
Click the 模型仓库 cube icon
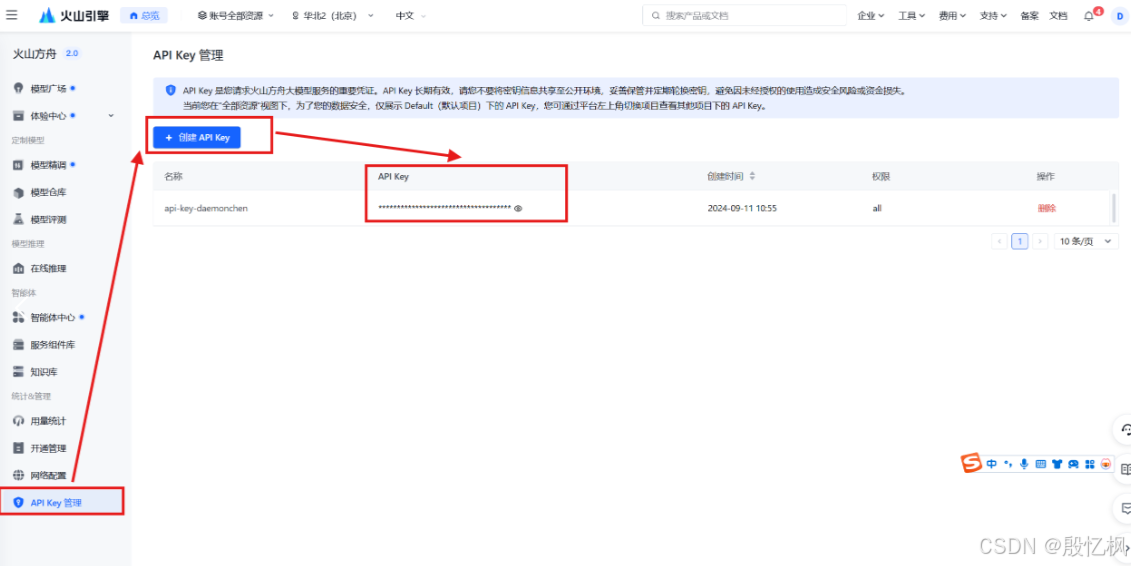(x=19, y=193)
